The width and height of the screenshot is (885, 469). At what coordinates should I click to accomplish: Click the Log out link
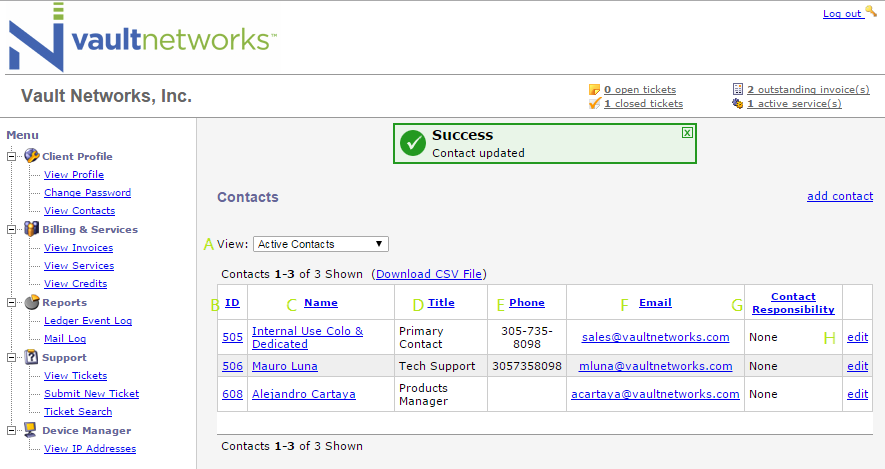click(x=842, y=14)
